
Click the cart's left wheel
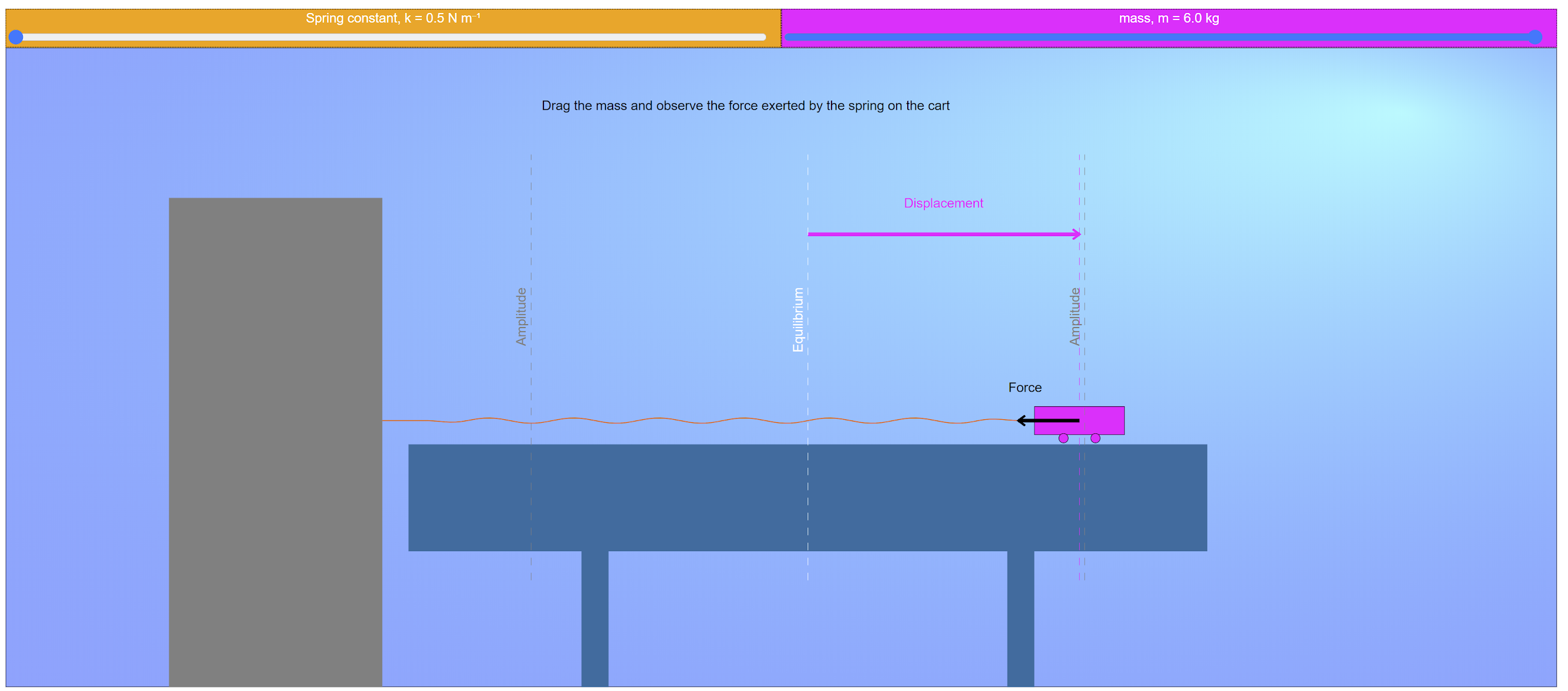coord(1063,439)
